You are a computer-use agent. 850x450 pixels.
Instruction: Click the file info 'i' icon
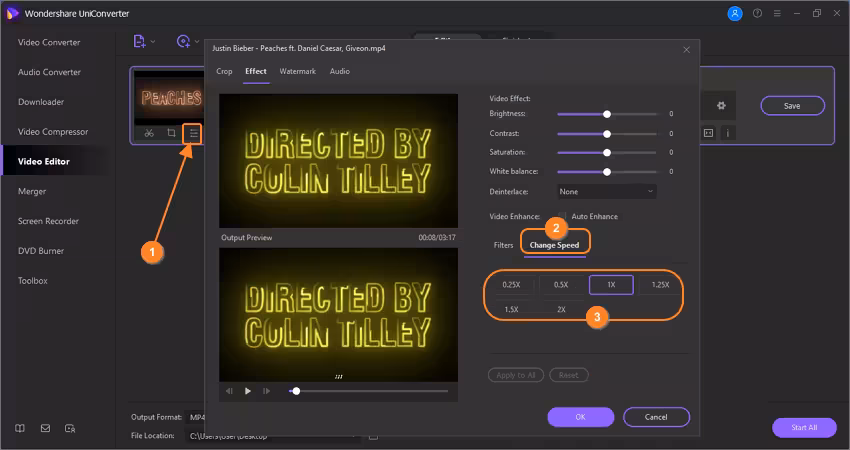(x=727, y=133)
